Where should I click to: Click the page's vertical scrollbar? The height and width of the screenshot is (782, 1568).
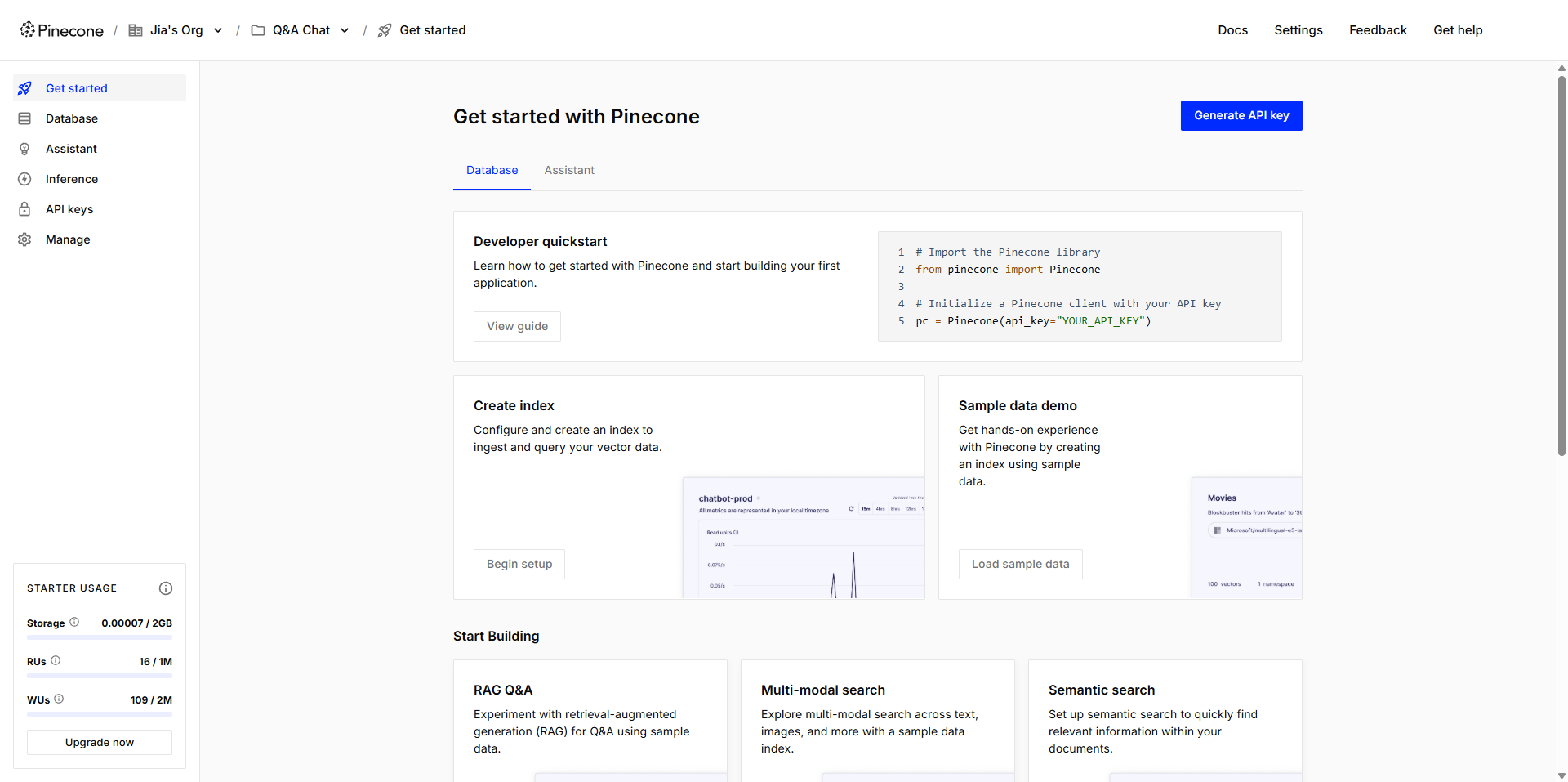coord(1561,261)
